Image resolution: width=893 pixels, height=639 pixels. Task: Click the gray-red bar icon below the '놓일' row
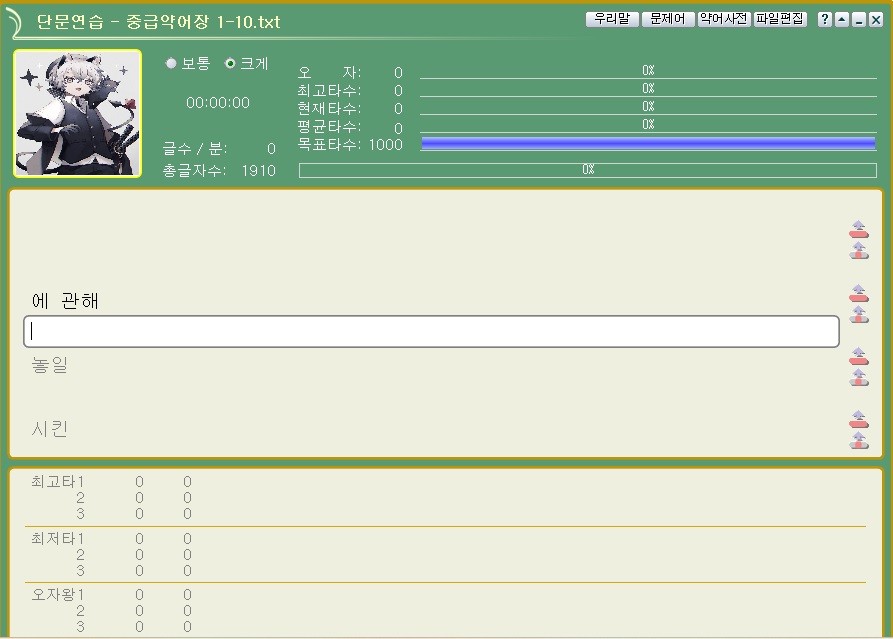(x=859, y=378)
